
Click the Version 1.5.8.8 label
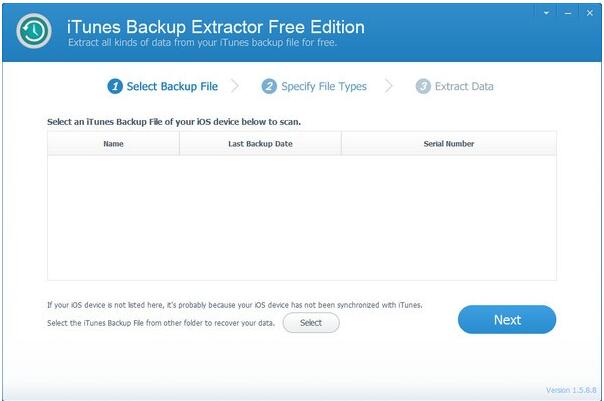tap(571, 390)
